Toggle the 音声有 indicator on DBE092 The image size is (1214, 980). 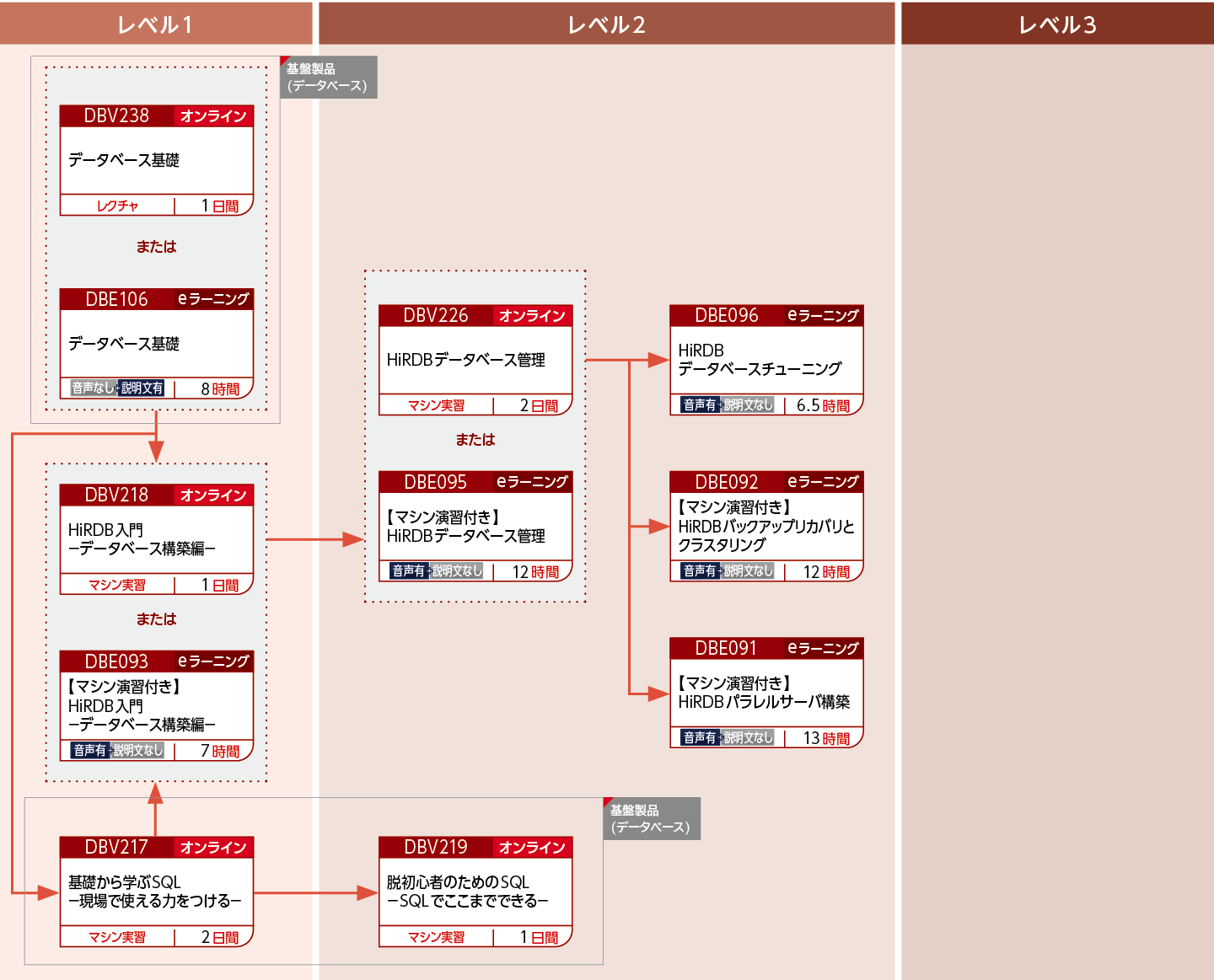[x=700, y=571]
